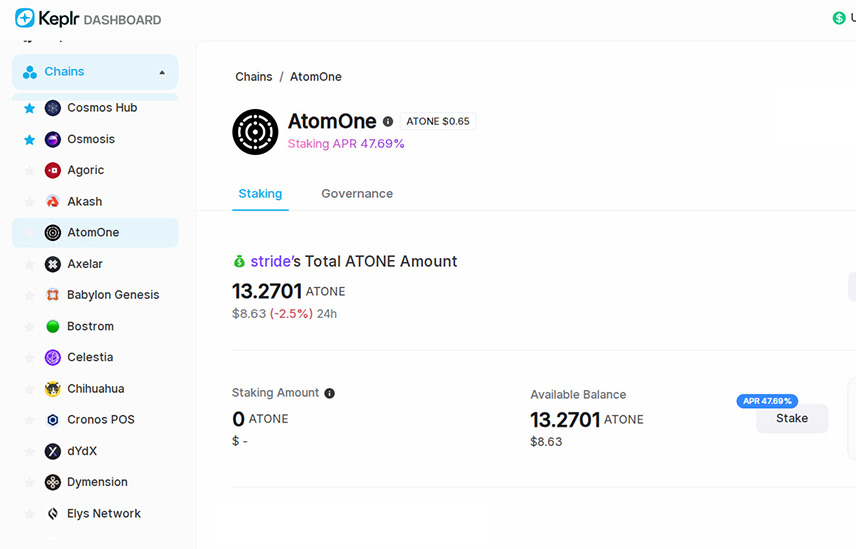Viewport: 856px width, 549px height.
Task: Switch to the Governance tab
Action: click(x=357, y=194)
